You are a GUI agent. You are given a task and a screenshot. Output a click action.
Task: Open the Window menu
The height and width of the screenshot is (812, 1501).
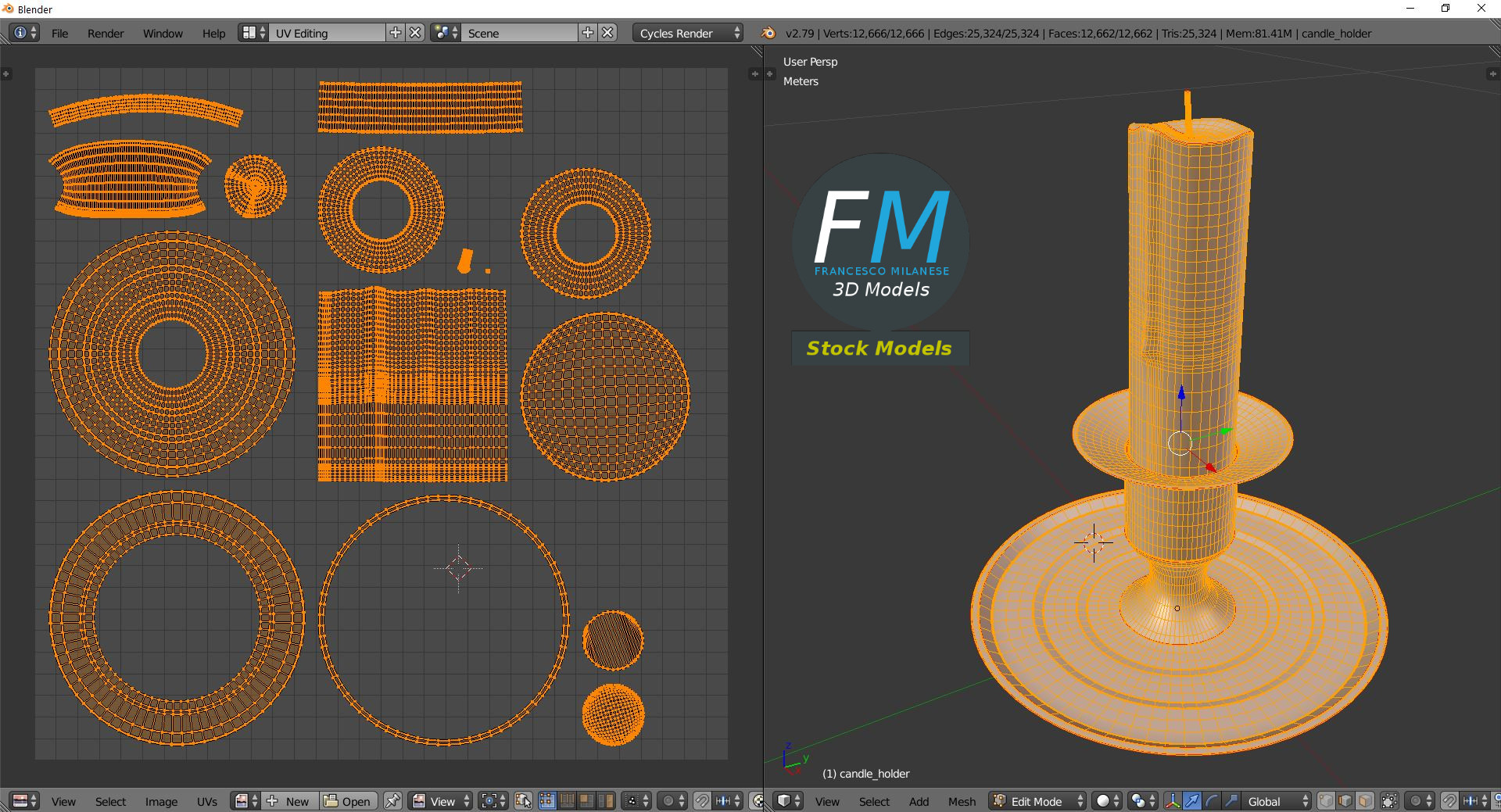pyautogui.click(x=163, y=33)
